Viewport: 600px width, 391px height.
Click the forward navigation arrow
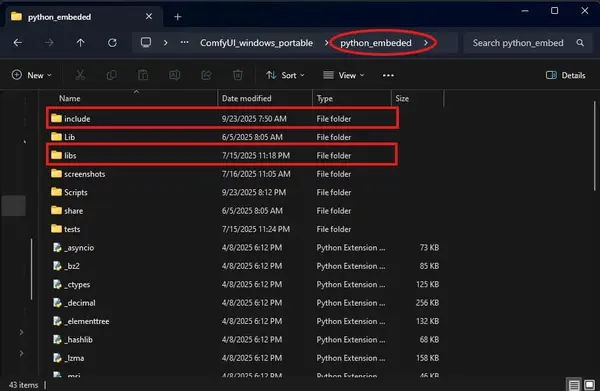49,42
